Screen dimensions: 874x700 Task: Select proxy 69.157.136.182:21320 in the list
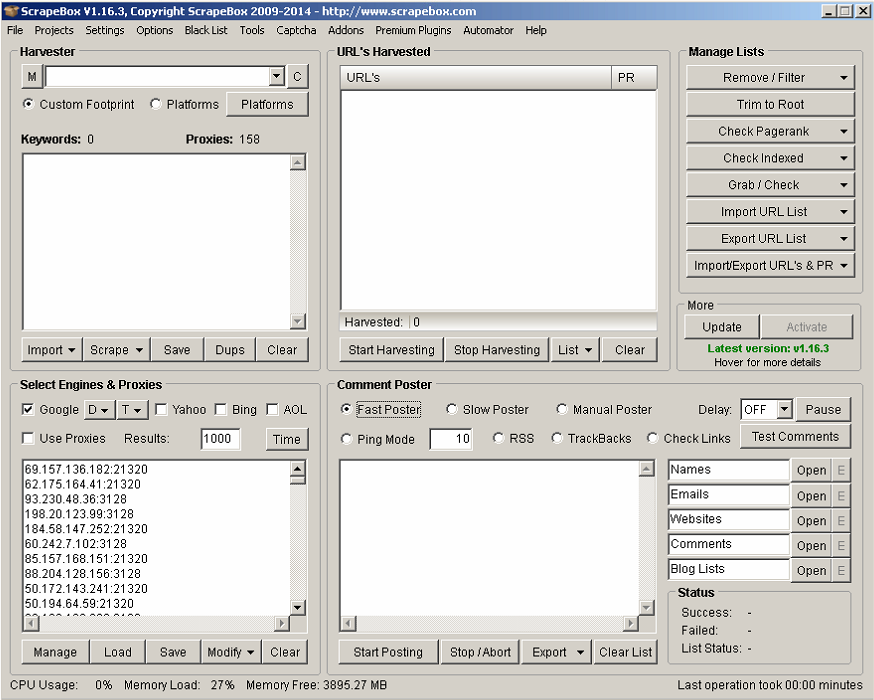point(86,469)
